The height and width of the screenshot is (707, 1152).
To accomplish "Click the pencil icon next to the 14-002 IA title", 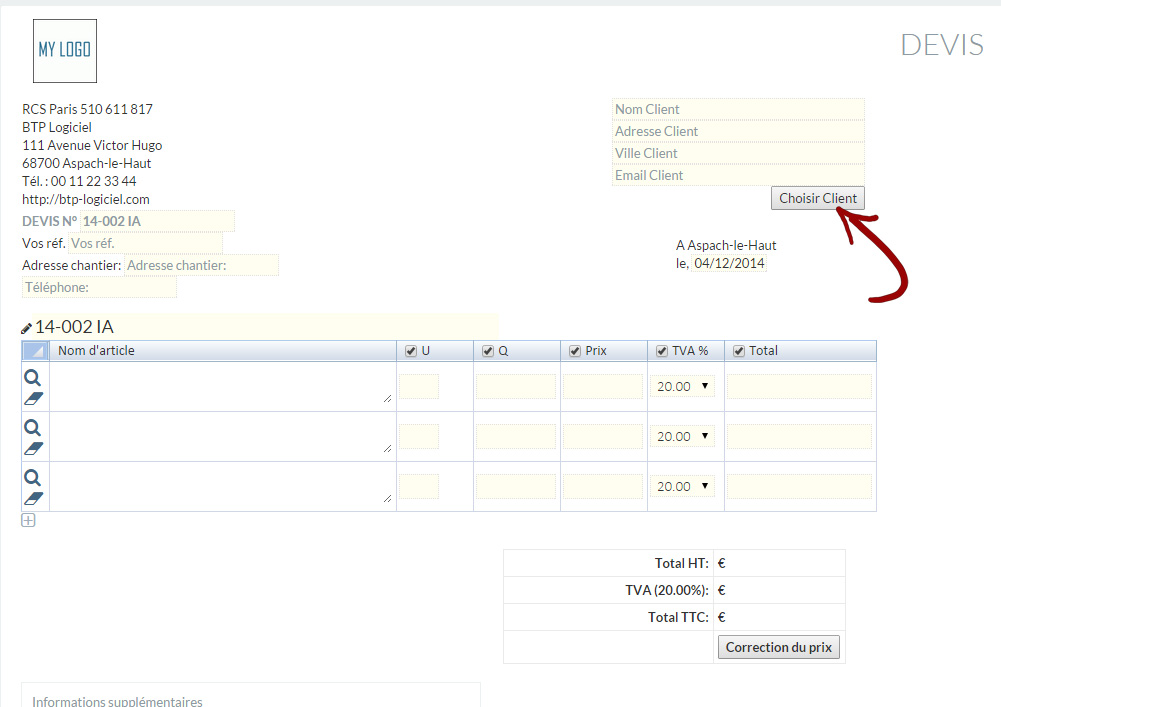I will (x=27, y=328).
